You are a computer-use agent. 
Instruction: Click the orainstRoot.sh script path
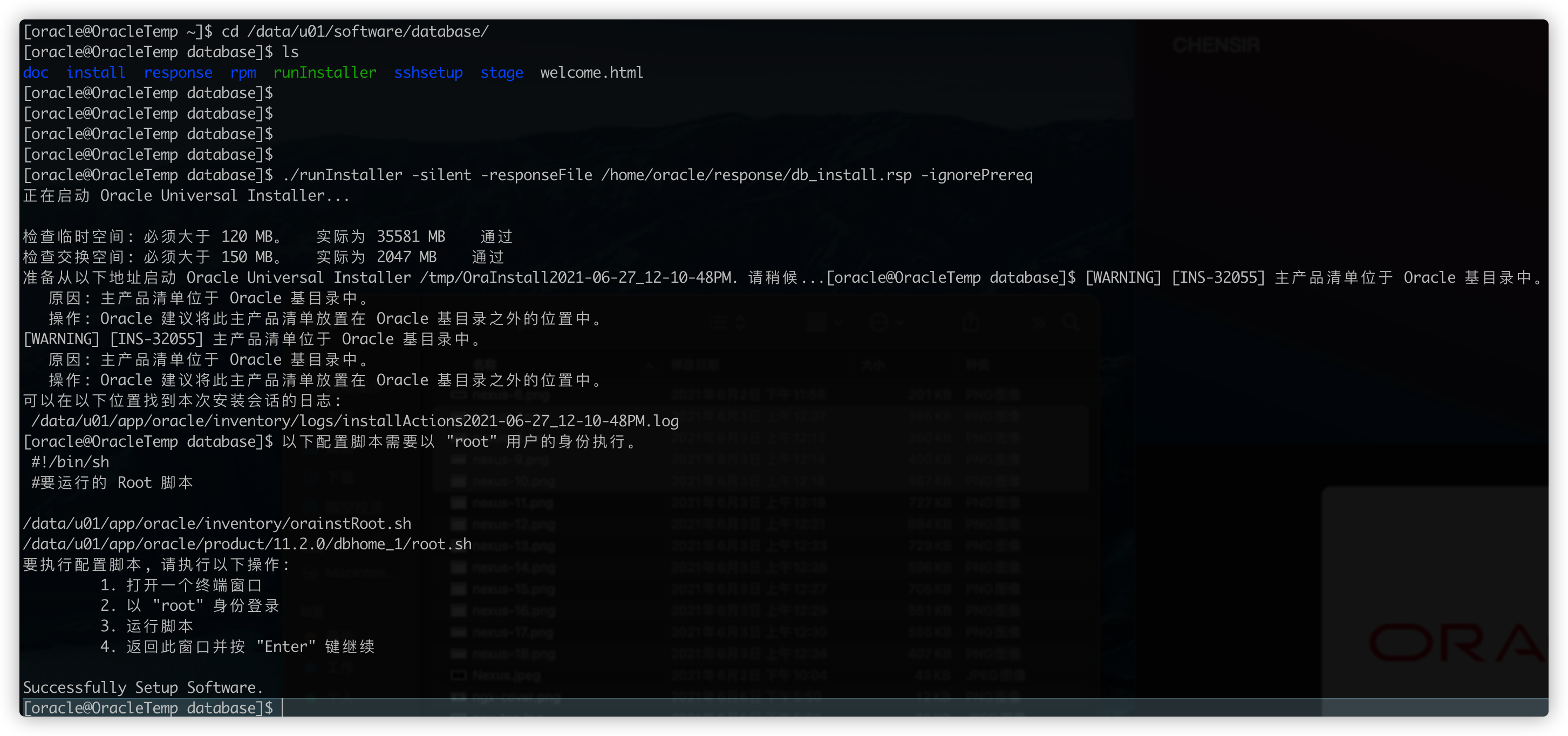pyautogui.click(x=217, y=523)
